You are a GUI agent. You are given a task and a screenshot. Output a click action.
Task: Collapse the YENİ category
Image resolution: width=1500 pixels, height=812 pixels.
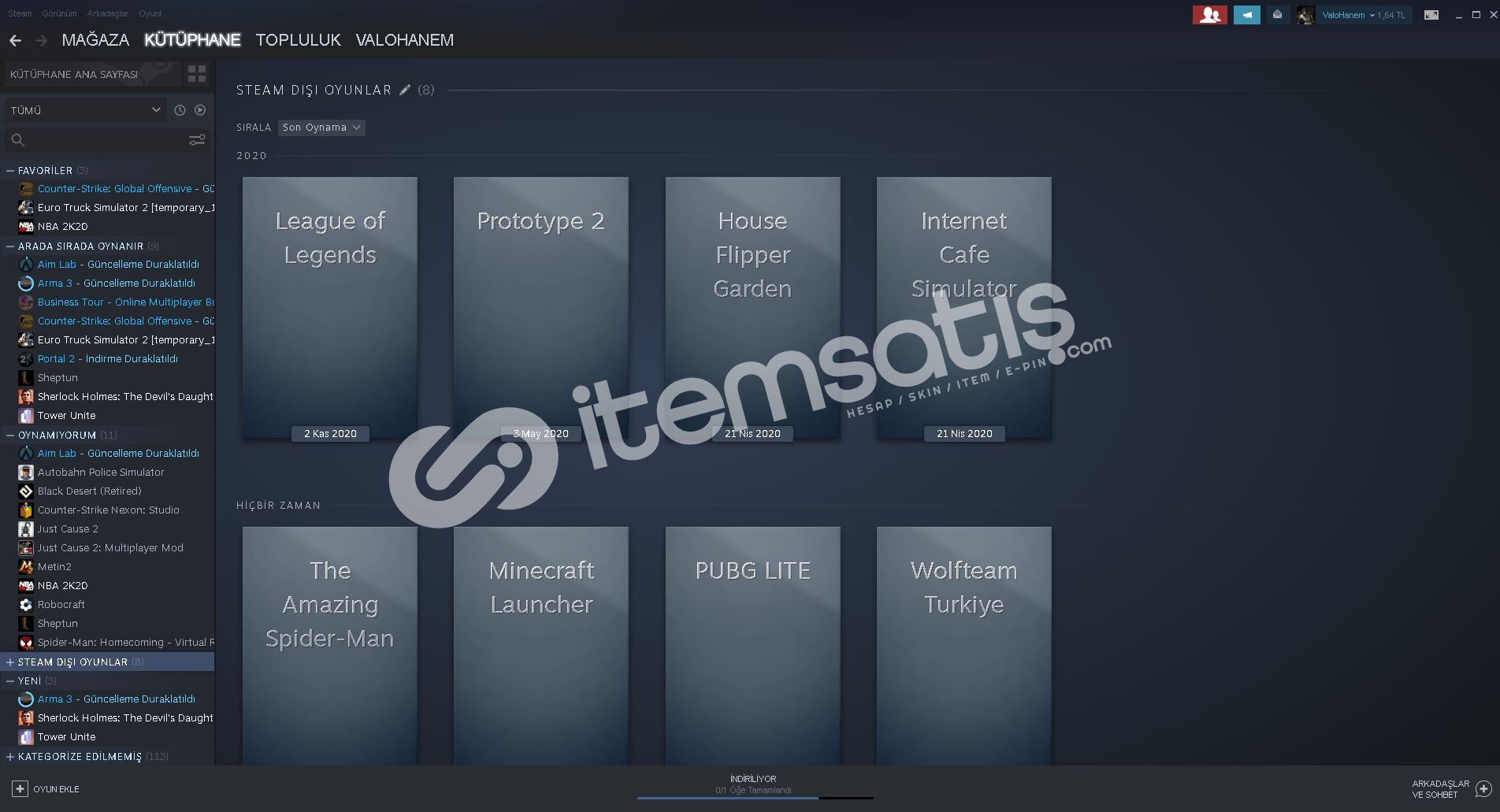(x=10, y=681)
